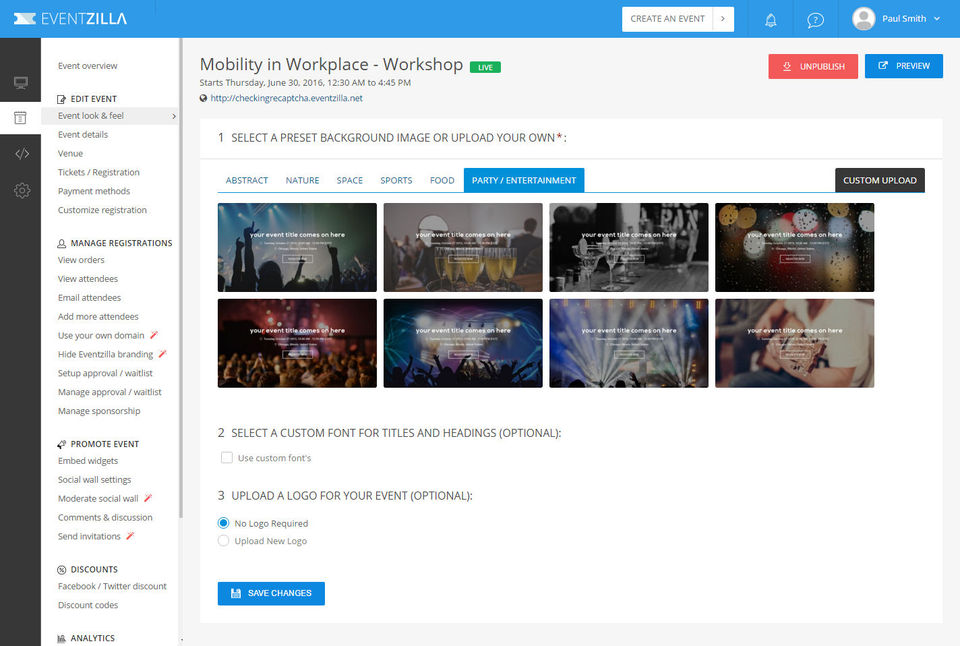
Task: Open Email attendees
Action: pos(89,298)
